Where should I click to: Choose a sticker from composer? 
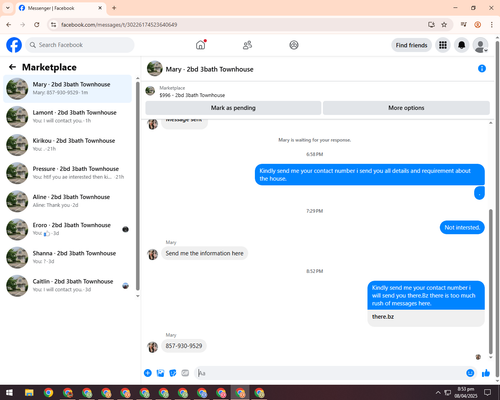(x=173, y=373)
